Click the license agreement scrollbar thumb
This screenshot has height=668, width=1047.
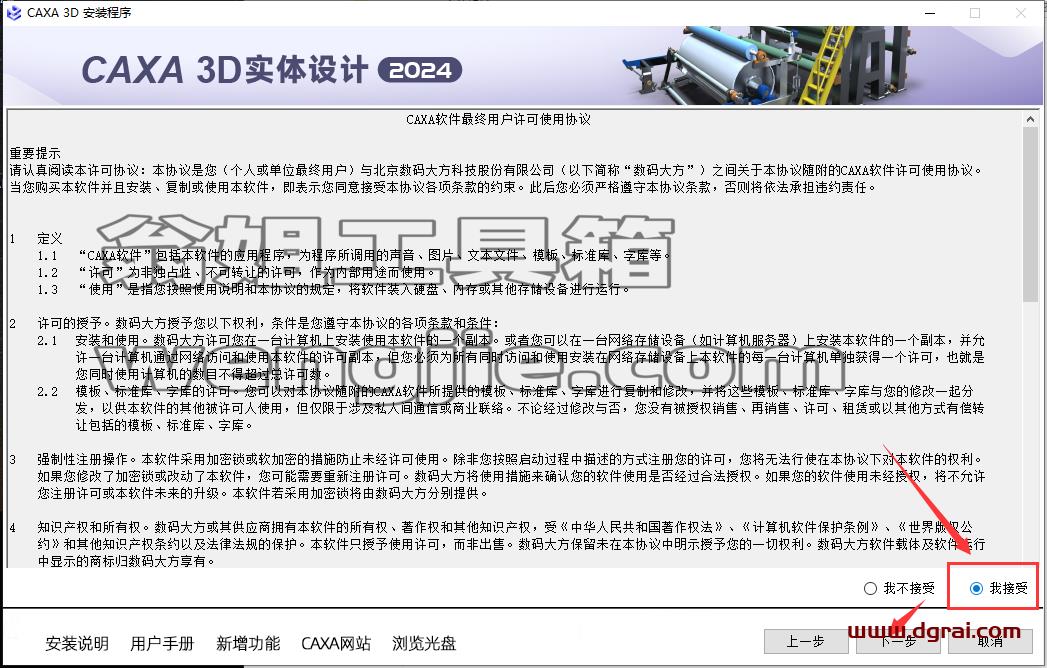click(1030, 214)
